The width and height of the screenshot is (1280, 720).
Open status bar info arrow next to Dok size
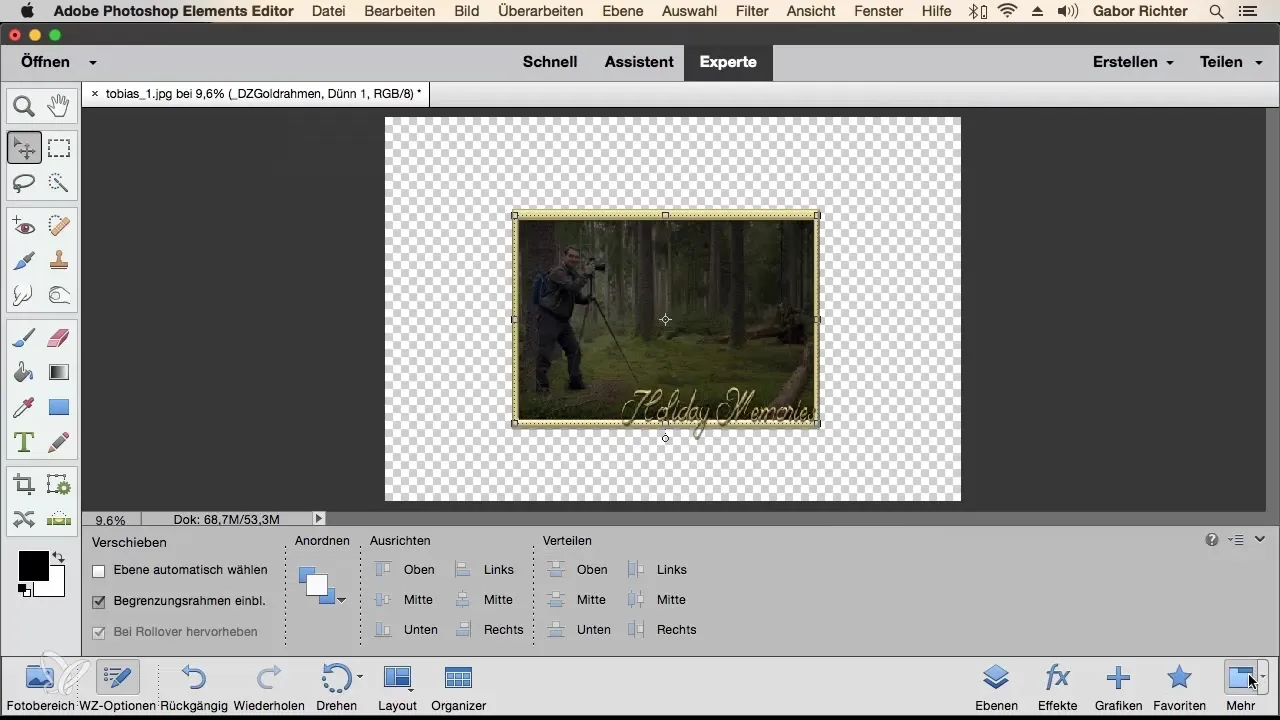[x=319, y=519]
